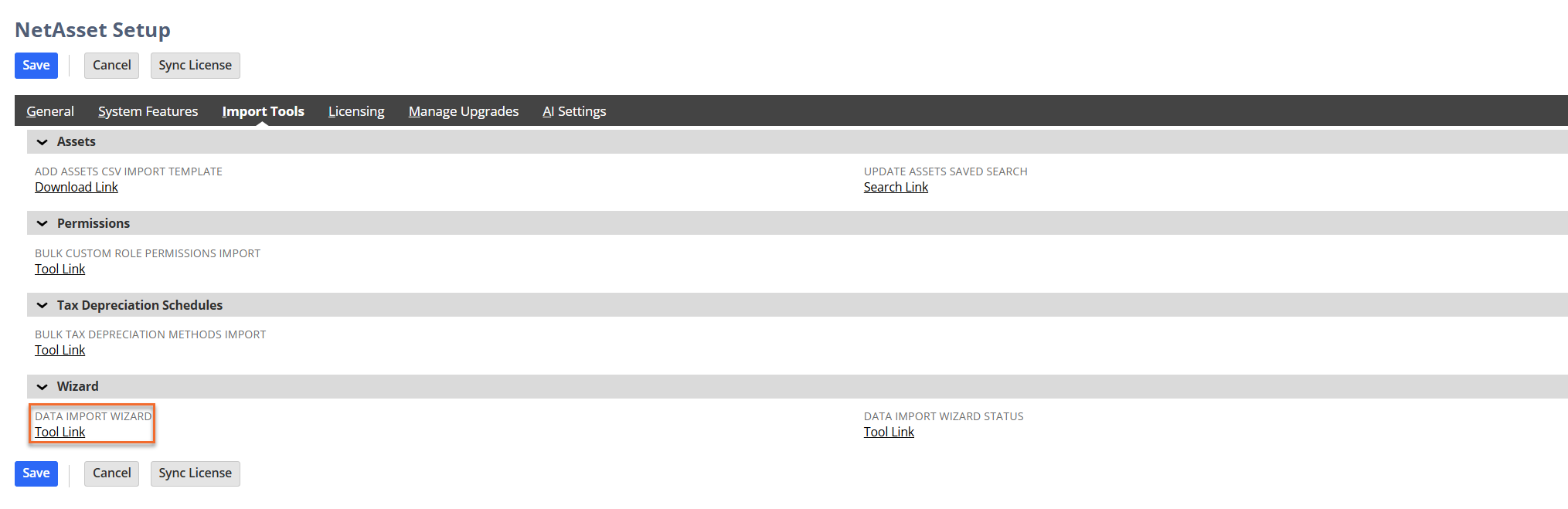The width and height of the screenshot is (1568, 509).
Task: Switch to the AI Settings tab
Action: click(x=574, y=111)
